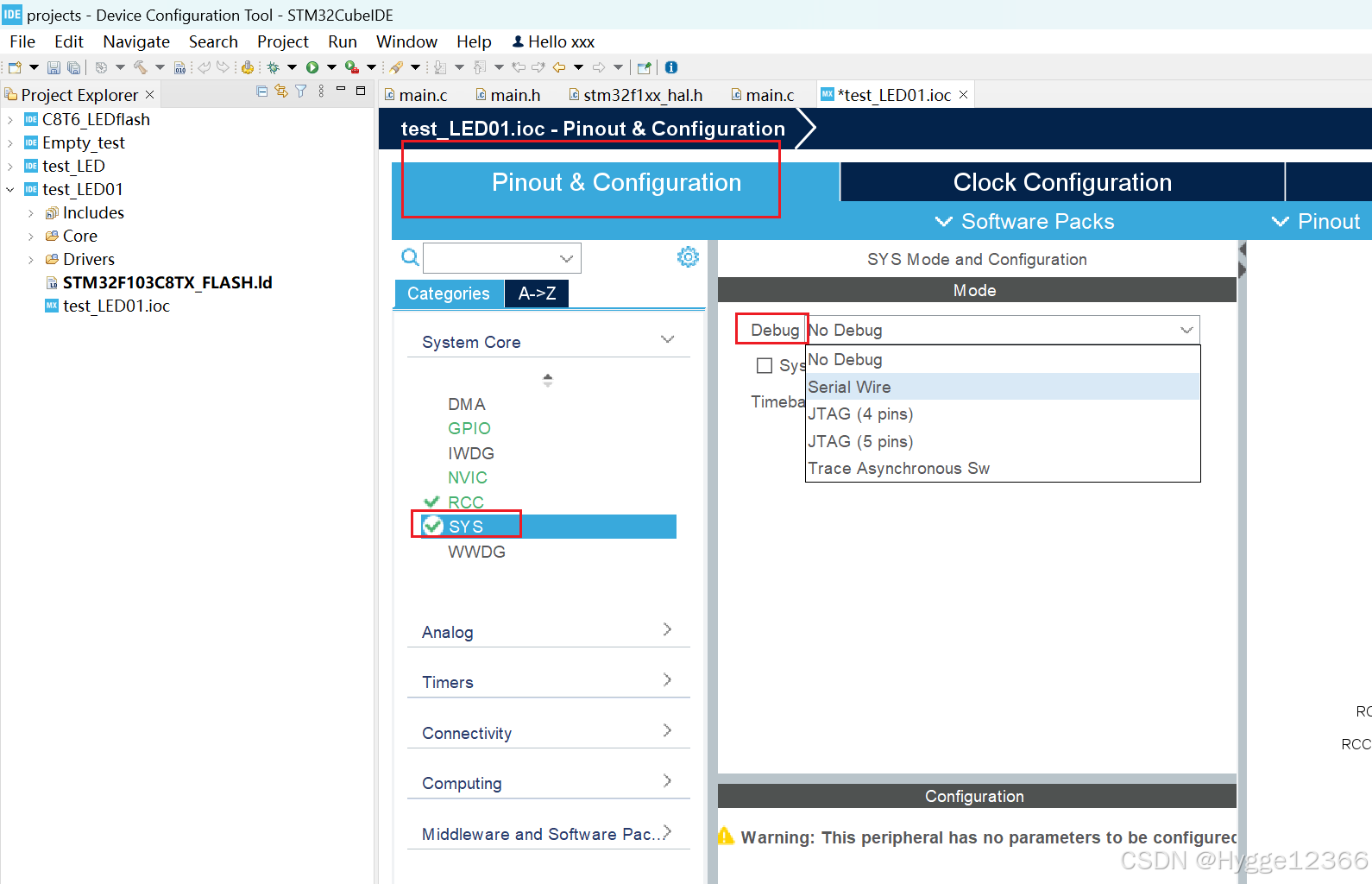The width and height of the screenshot is (1372, 884).
Task: Select Serial Wire debug option
Action: pyautogui.click(x=1003, y=387)
